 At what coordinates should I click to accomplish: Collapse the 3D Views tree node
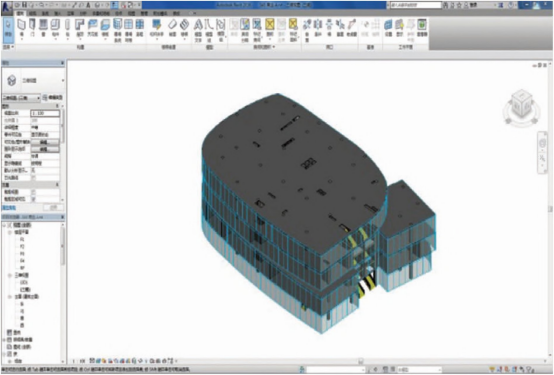pos(10,275)
